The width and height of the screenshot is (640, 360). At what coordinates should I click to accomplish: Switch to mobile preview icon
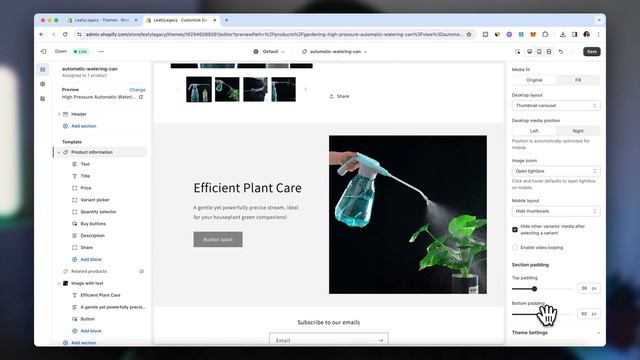tap(539, 51)
